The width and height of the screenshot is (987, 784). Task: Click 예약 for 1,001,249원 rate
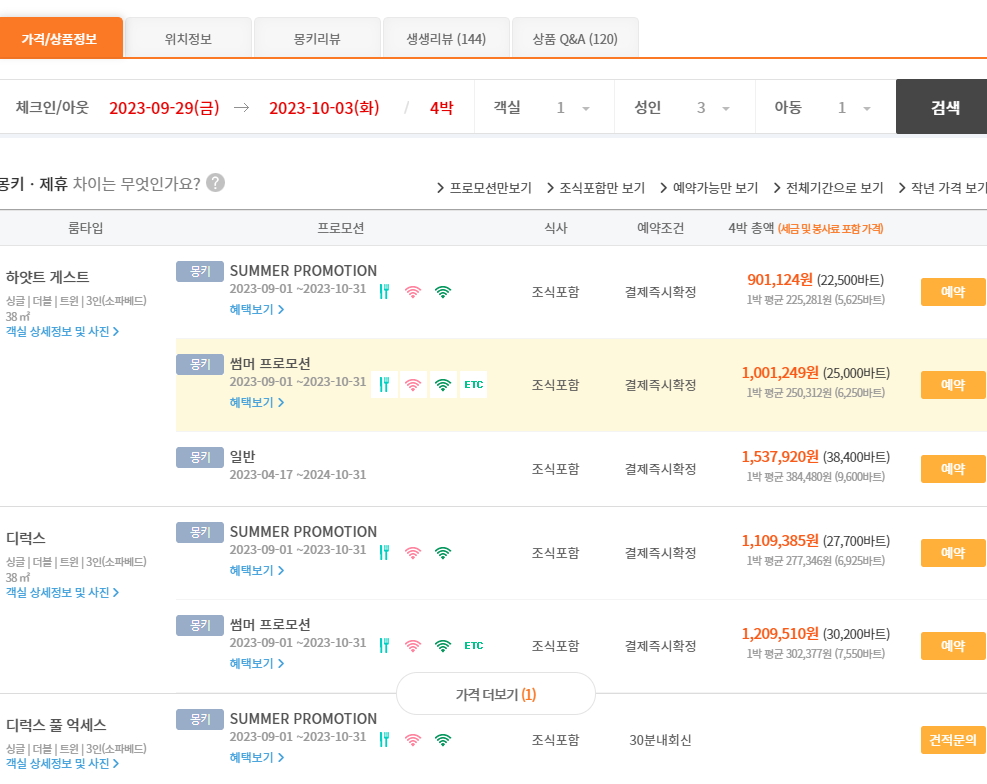(x=953, y=385)
